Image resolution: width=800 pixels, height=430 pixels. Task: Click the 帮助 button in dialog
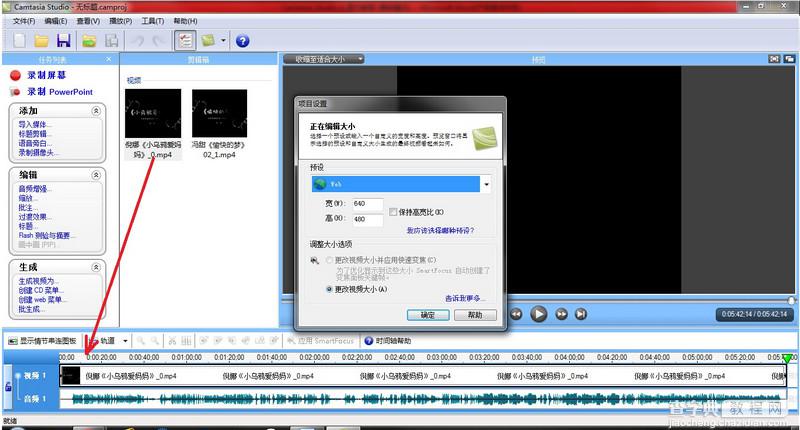coord(475,315)
